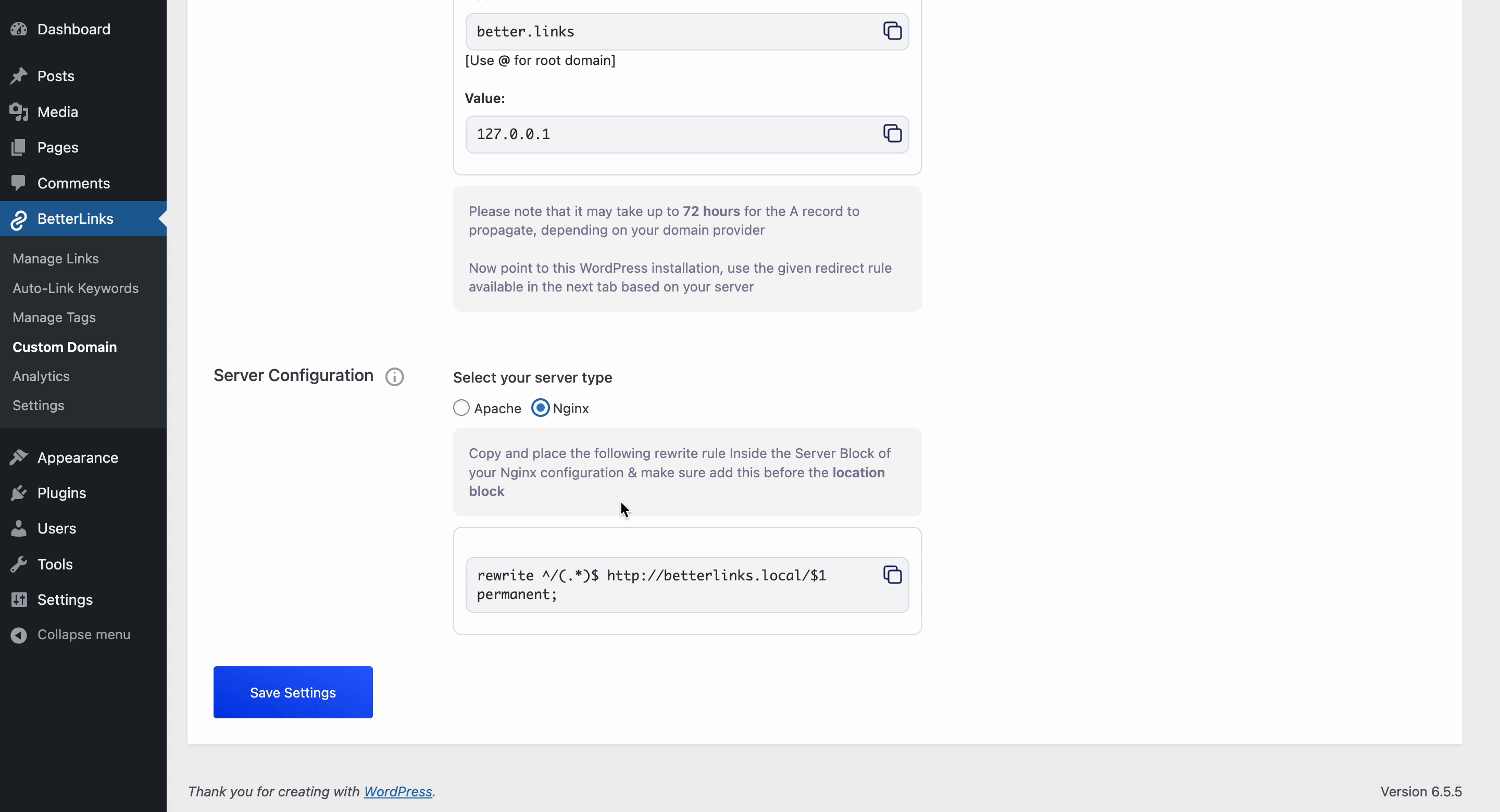1500x812 pixels.
Task: Go to Auto-Link Keywords page
Action: click(x=76, y=288)
